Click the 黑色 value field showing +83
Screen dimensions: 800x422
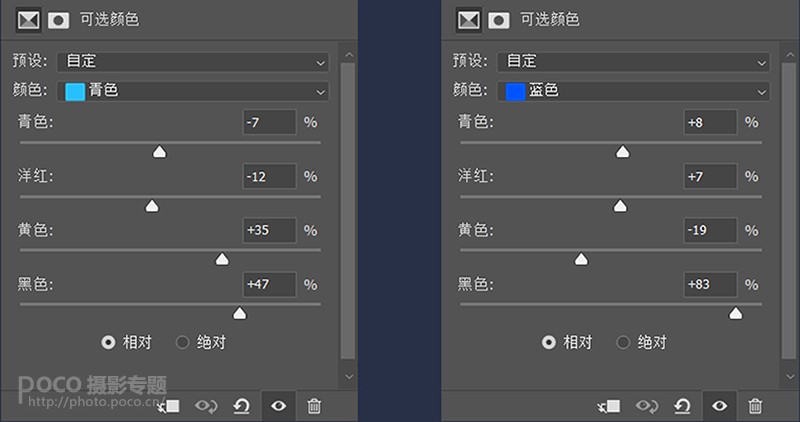[710, 284]
